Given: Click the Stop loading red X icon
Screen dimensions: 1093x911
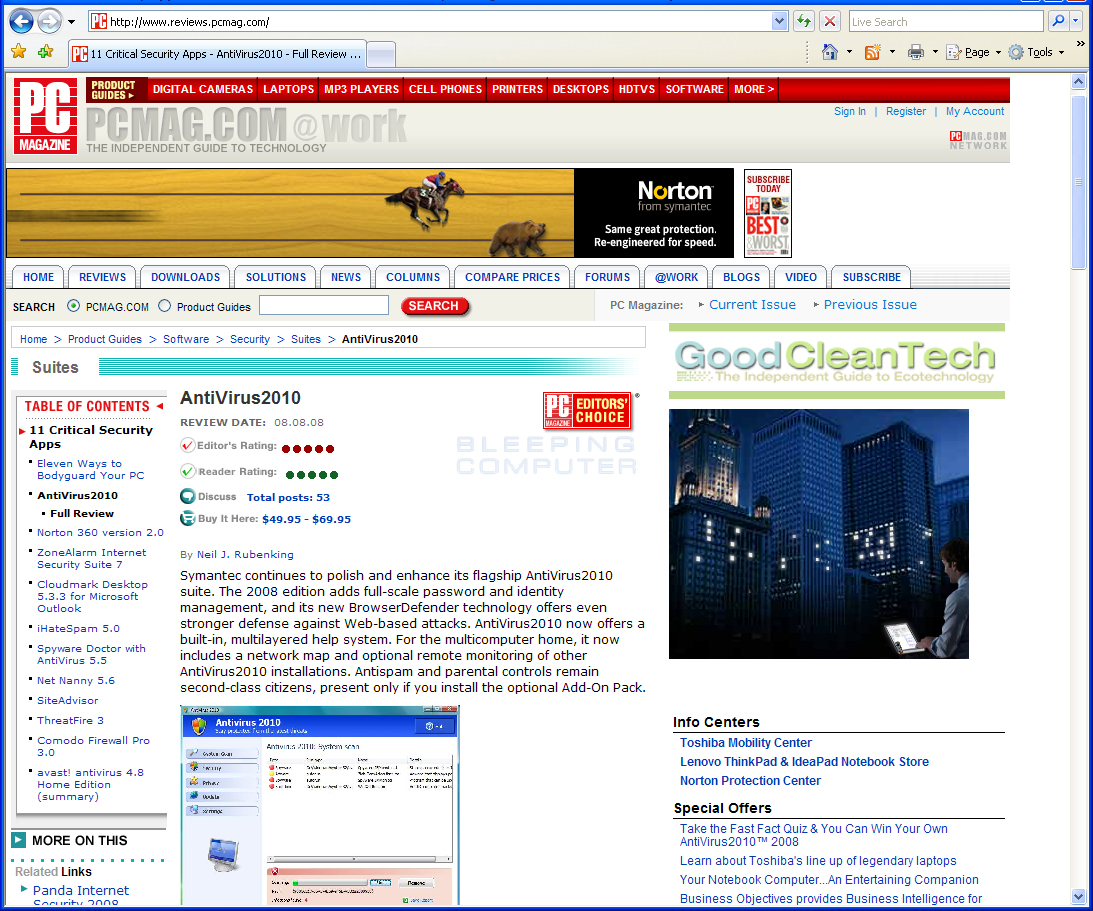Looking at the screenshot, I should tap(830, 22).
